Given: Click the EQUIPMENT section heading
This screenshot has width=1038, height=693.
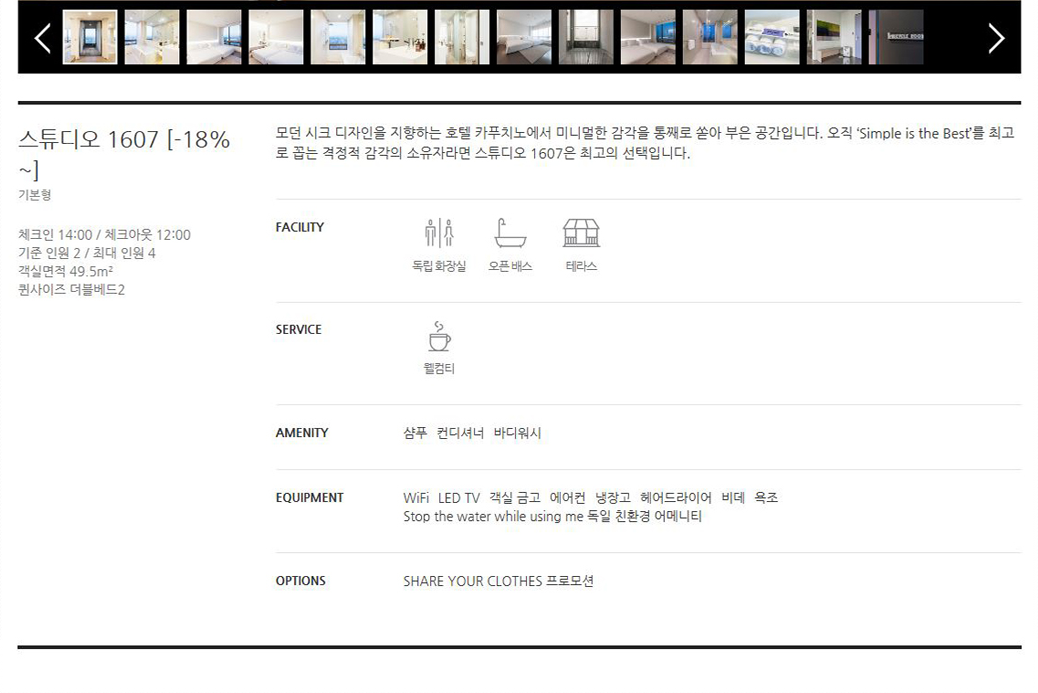Looking at the screenshot, I should pos(309,498).
